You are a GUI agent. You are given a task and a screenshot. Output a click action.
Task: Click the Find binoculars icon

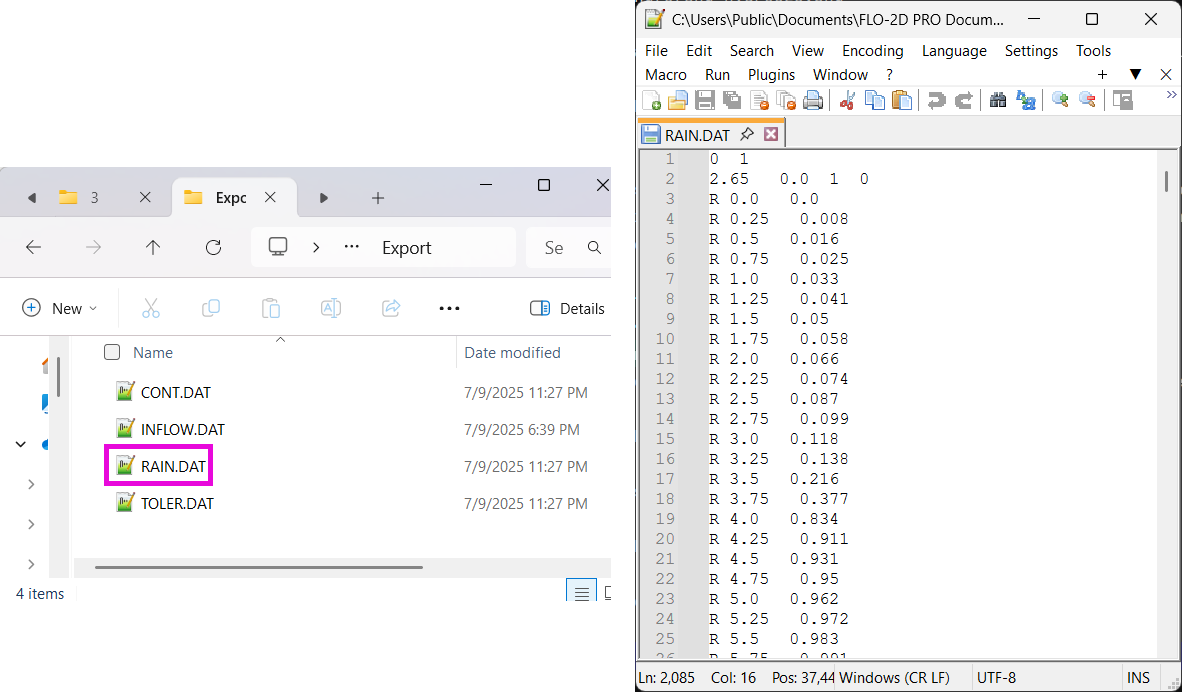(998, 100)
